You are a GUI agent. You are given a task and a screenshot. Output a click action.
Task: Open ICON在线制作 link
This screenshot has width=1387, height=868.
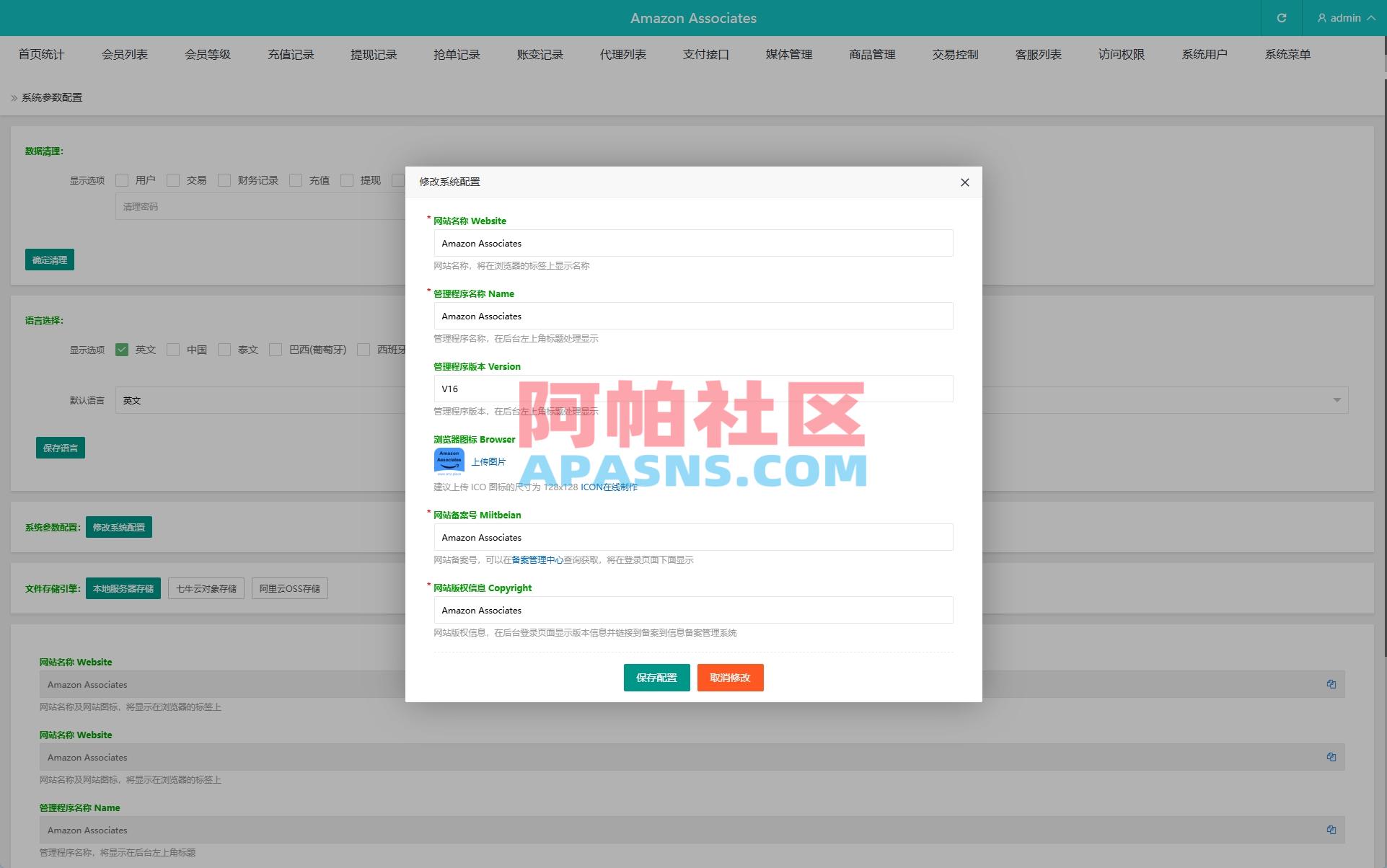tap(609, 487)
